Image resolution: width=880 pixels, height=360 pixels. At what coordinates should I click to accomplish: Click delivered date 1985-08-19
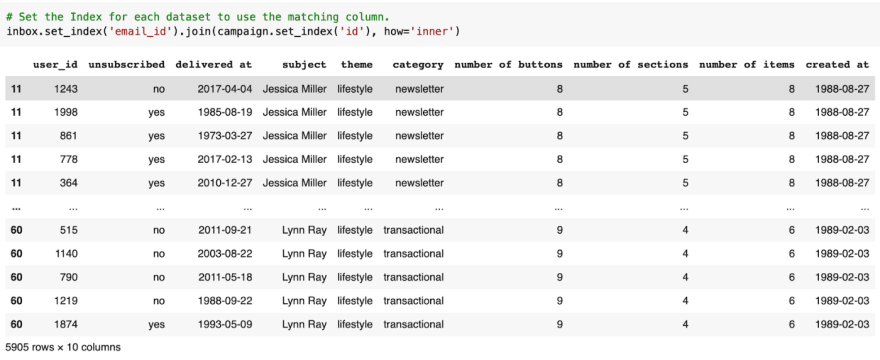click(x=225, y=112)
